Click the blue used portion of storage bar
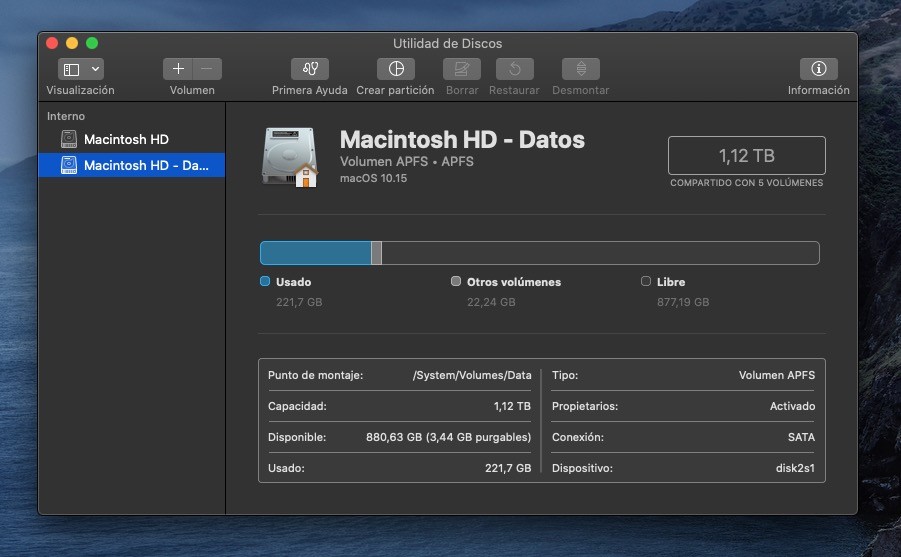 point(315,253)
